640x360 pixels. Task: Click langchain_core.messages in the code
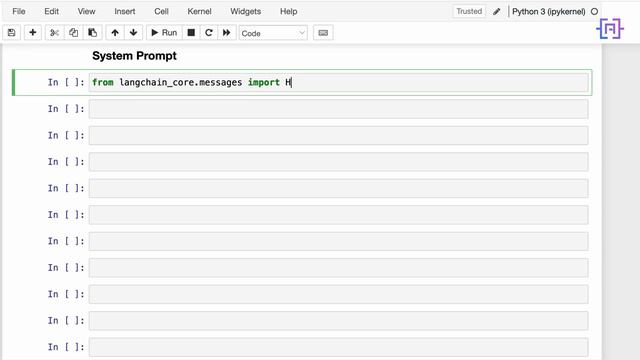point(180,82)
